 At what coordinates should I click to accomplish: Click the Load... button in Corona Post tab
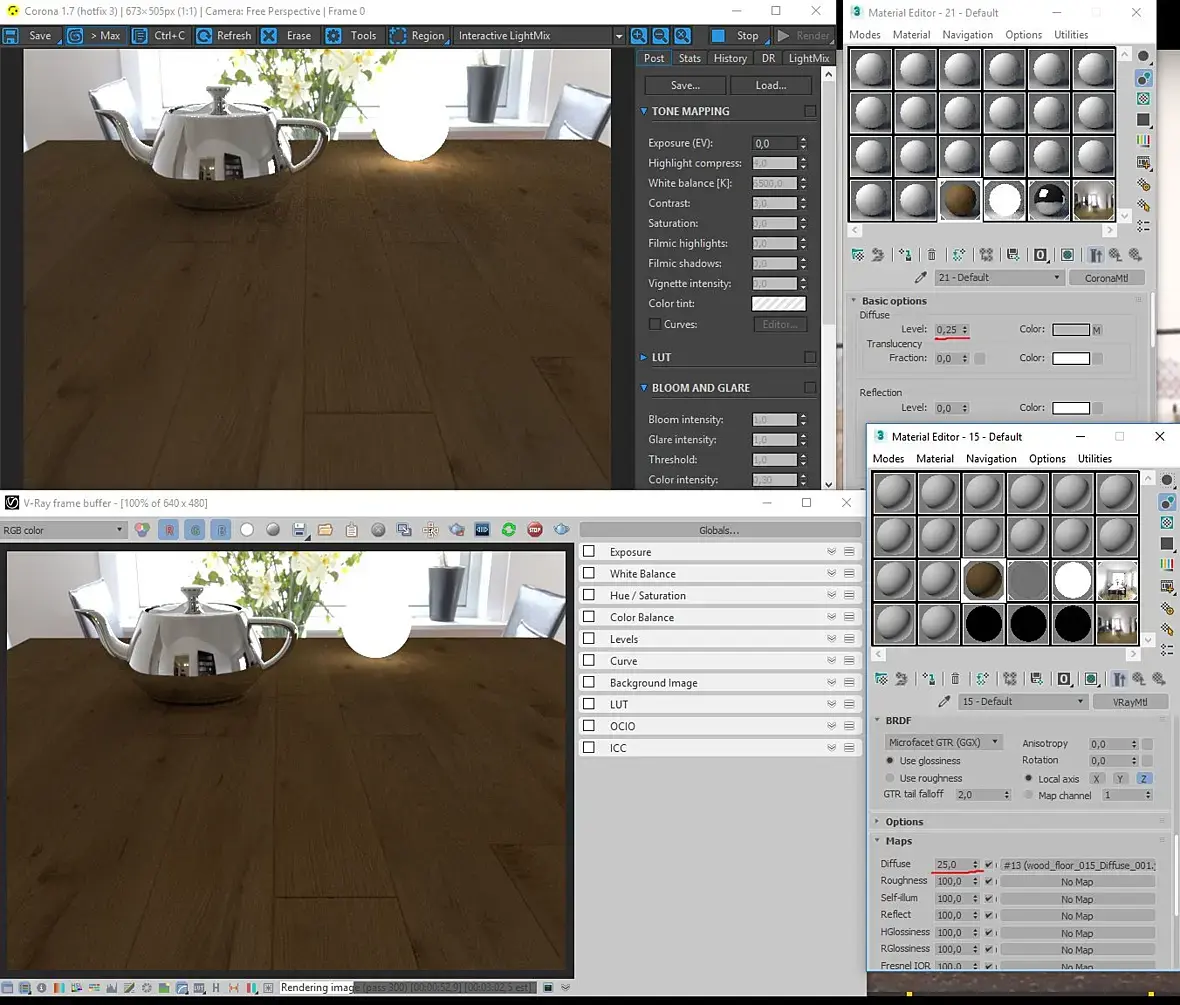click(x=771, y=85)
